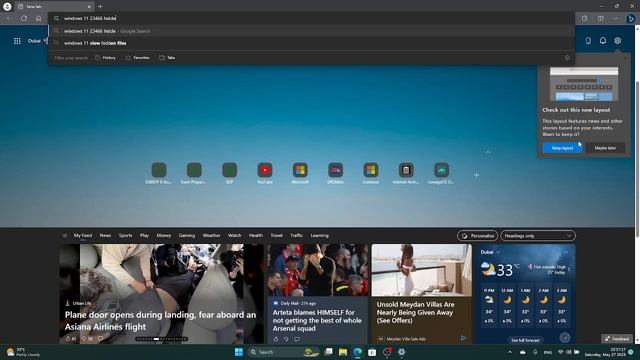Open Windows Start menu
The image size is (640, 360).
(x=239, y=352)
